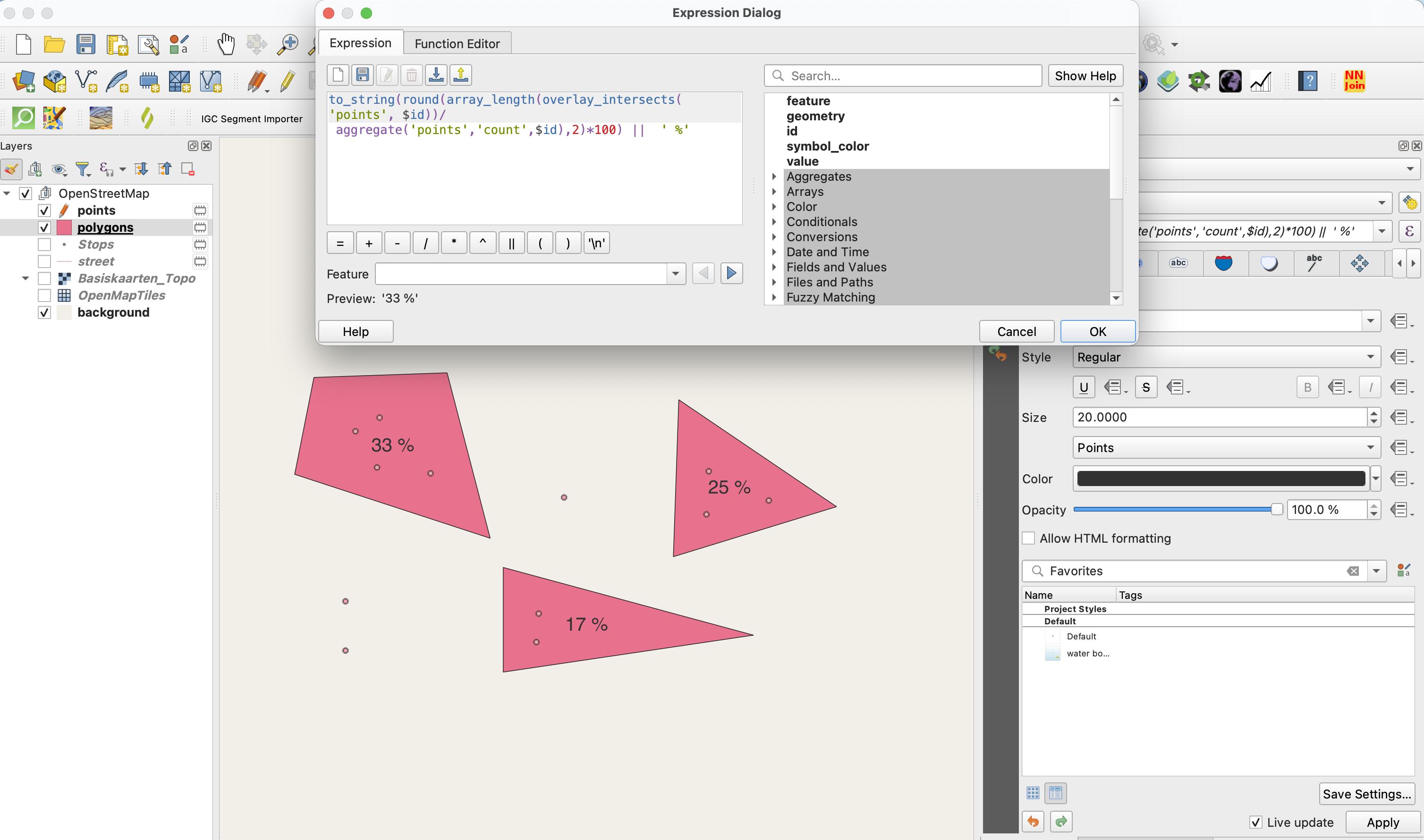Viewport: 1424px width, 840px height.
Task: Click function list scrollbar down arrow
Action: [x=1116, y=298]
